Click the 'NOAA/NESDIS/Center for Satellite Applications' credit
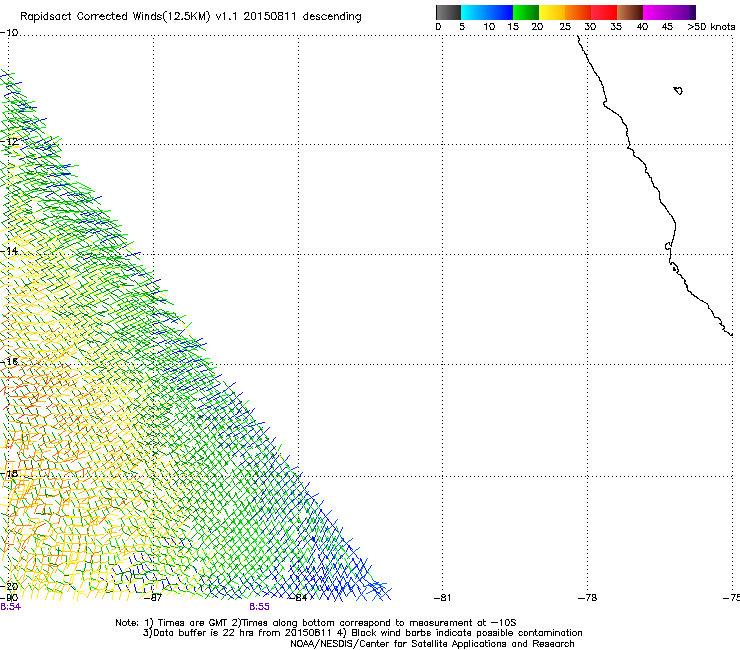The image size is (740, 650). pos(432,644)
